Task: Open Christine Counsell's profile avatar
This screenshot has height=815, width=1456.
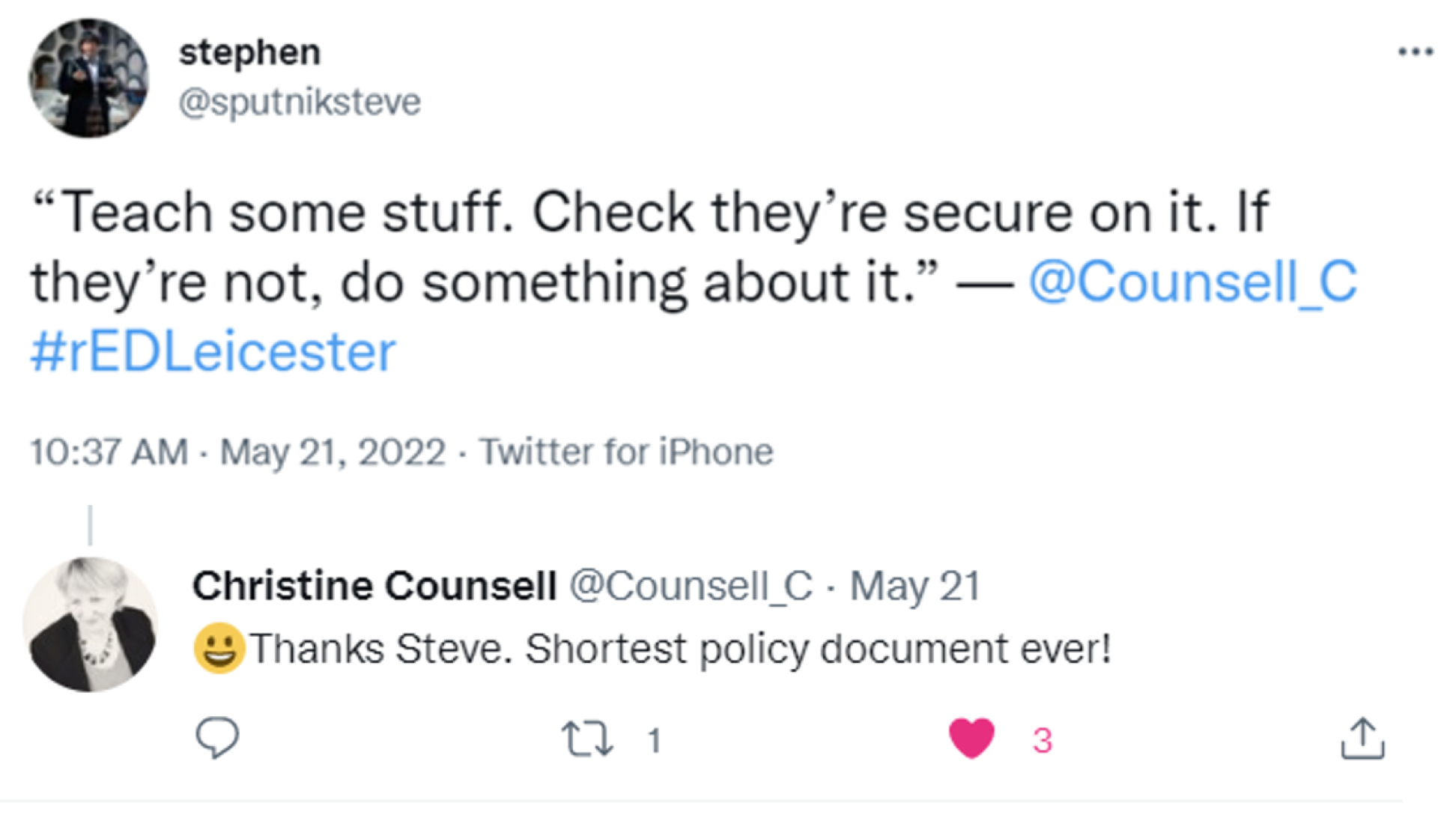Action: tap(90, 624)
